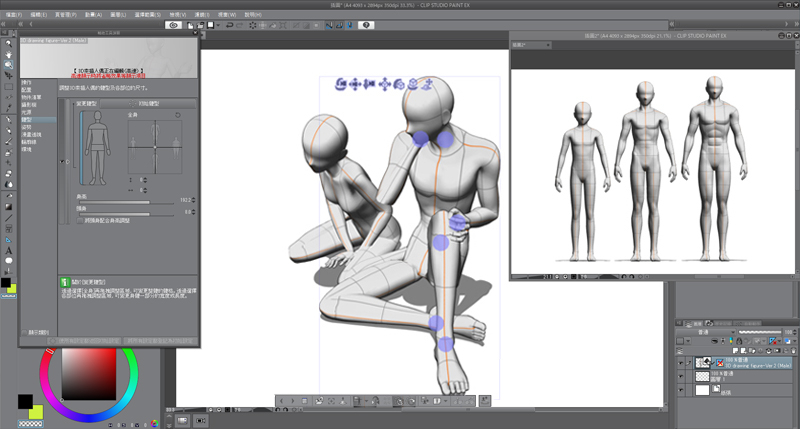
Task: Toggle the checkbox below the head-ratio slider
Action: (x=81, y=221)
